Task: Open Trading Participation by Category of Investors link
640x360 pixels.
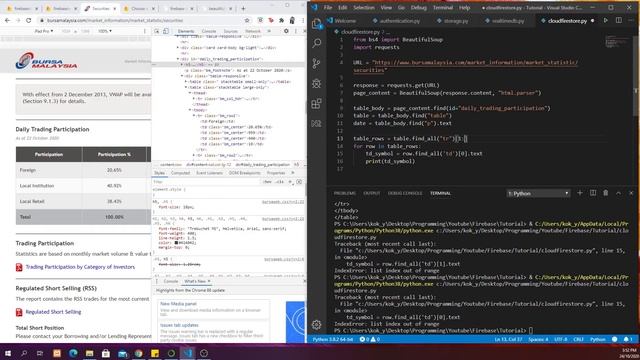Action: point(80,267)
